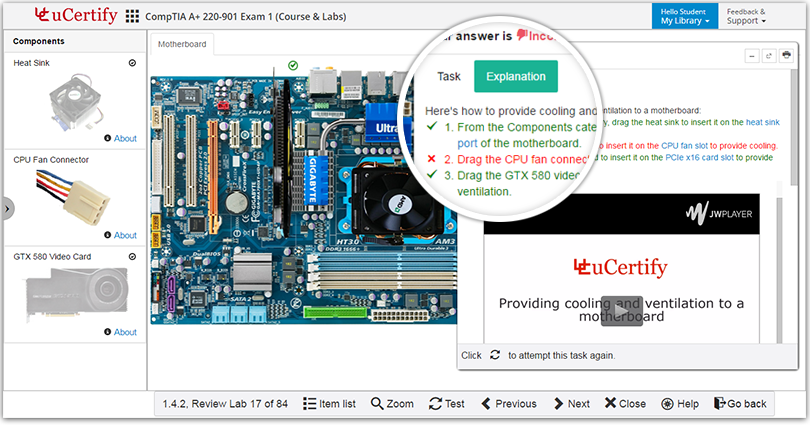Click green checkmark above the motherboard
Image resolution: width=810 pixels, height=430 pixels.
click(x=293, y=65)
